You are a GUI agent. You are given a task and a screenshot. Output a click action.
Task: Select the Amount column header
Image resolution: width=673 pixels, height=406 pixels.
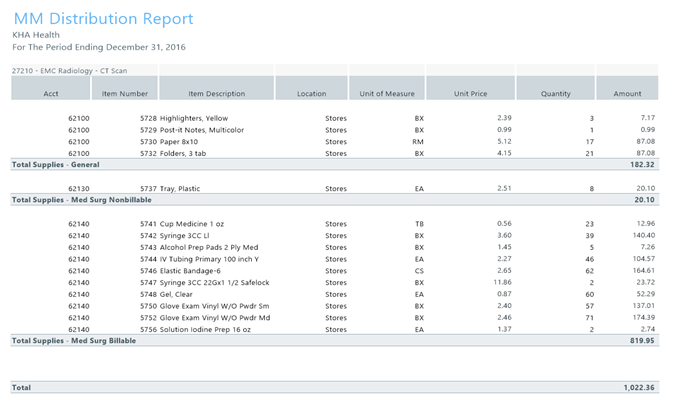pyautogui.click(x=627, y=94)
